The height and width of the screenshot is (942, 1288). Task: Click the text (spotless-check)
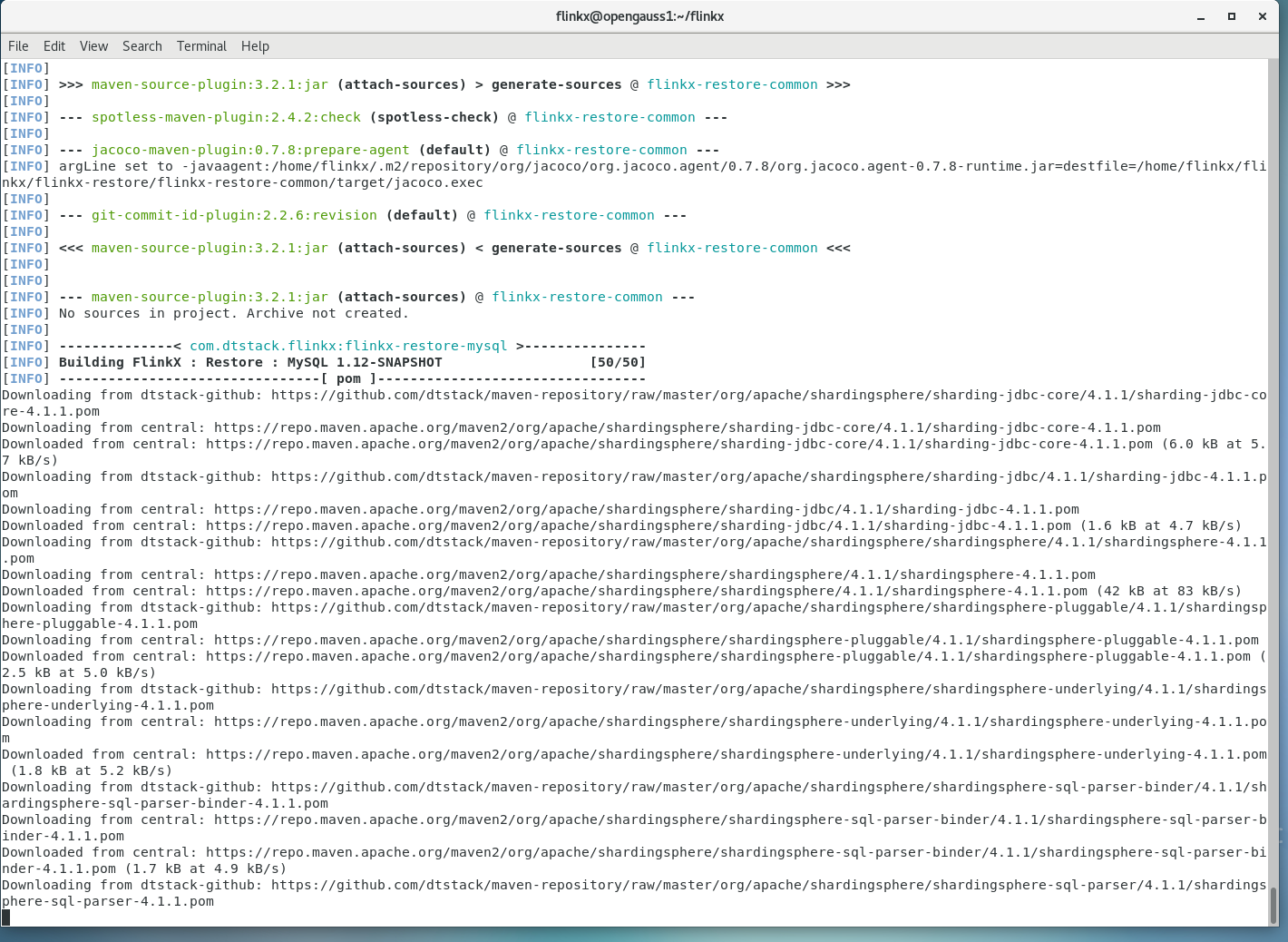434,117
